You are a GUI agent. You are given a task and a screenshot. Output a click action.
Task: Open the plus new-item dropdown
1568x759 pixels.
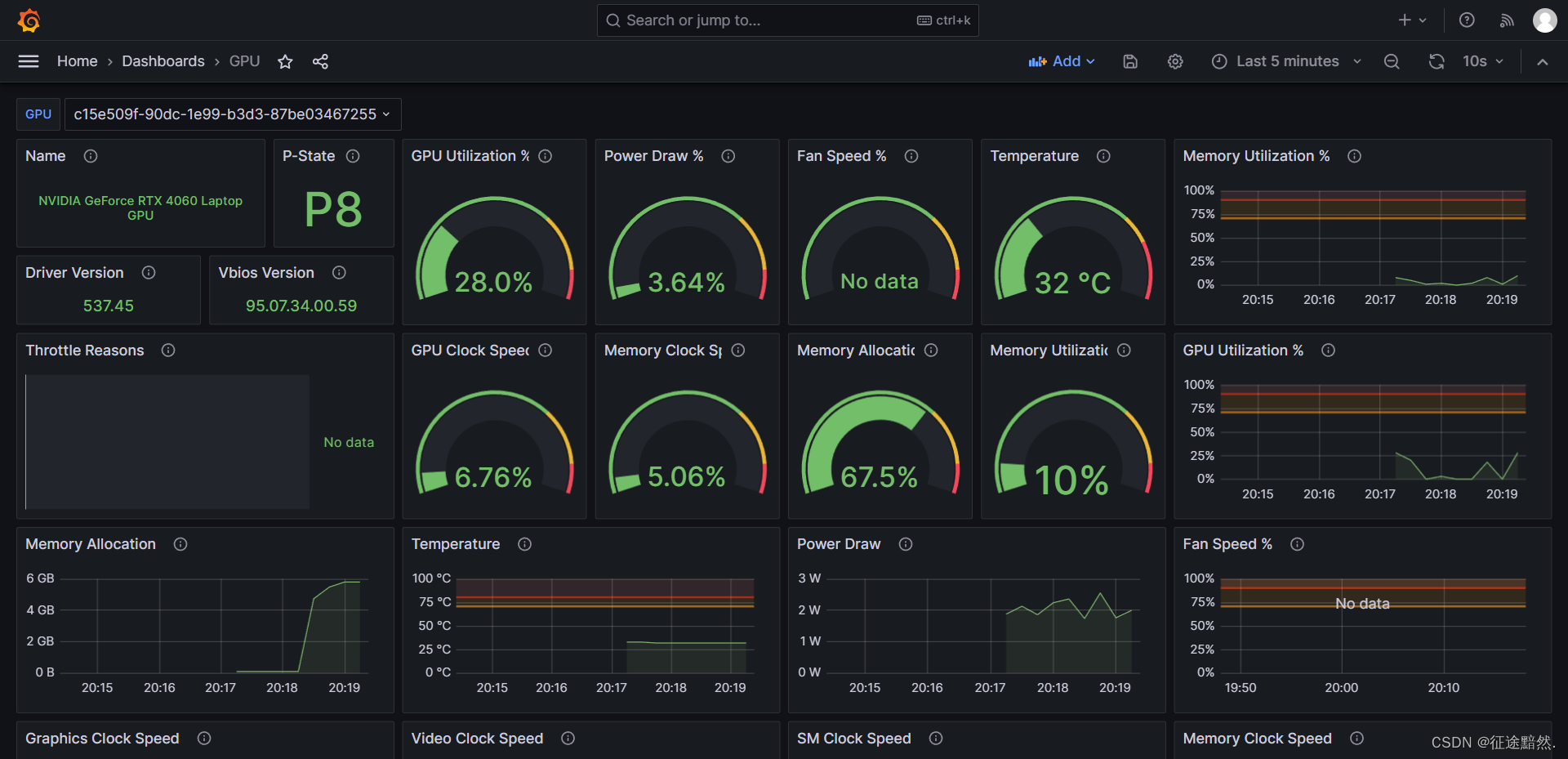coord(1412,20)
